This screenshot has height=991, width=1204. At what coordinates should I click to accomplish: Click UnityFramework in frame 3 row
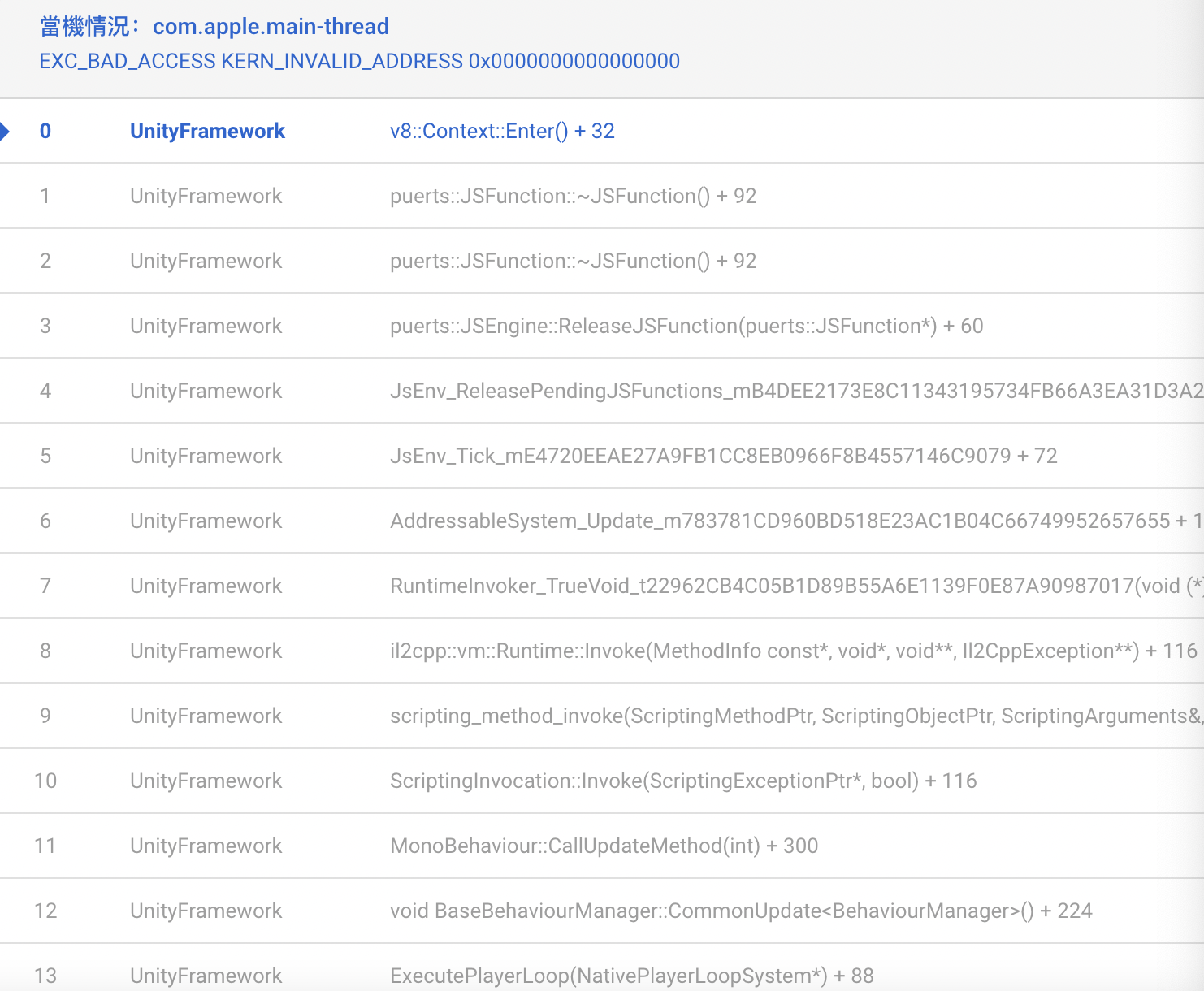[206, 326]
